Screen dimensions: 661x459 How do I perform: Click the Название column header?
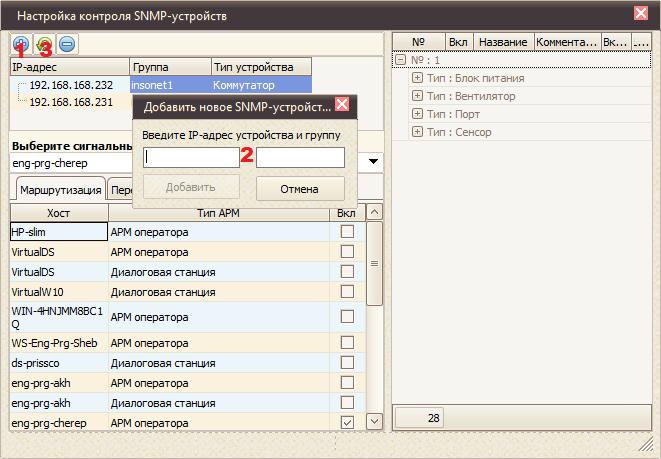tap(503, 42)
